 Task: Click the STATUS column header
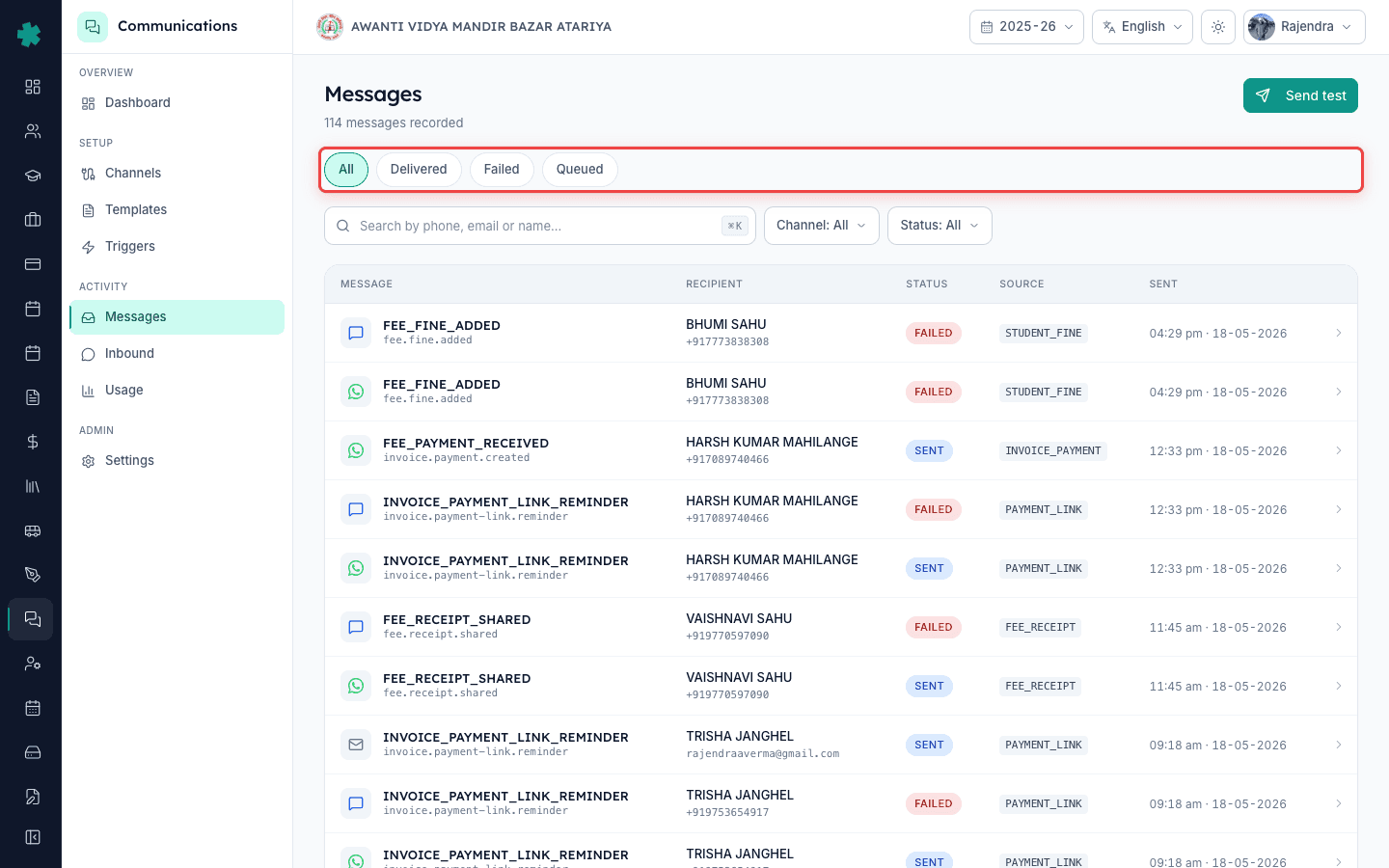(927, 285)
